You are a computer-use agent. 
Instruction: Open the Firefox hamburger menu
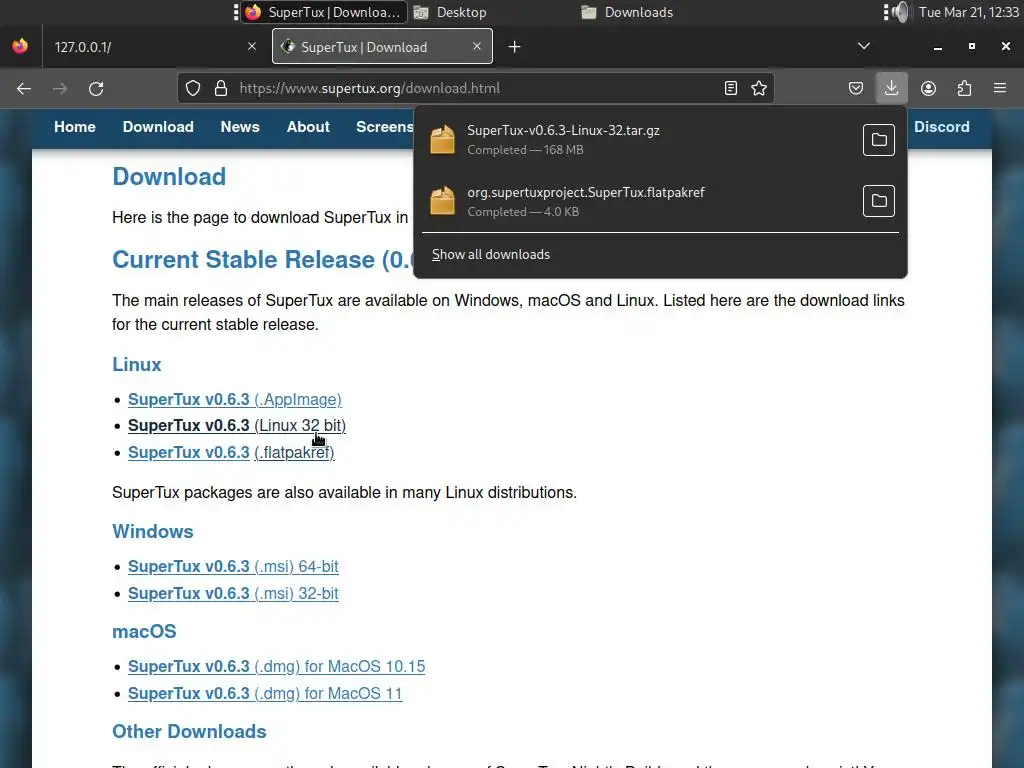tap(1000, 88)
